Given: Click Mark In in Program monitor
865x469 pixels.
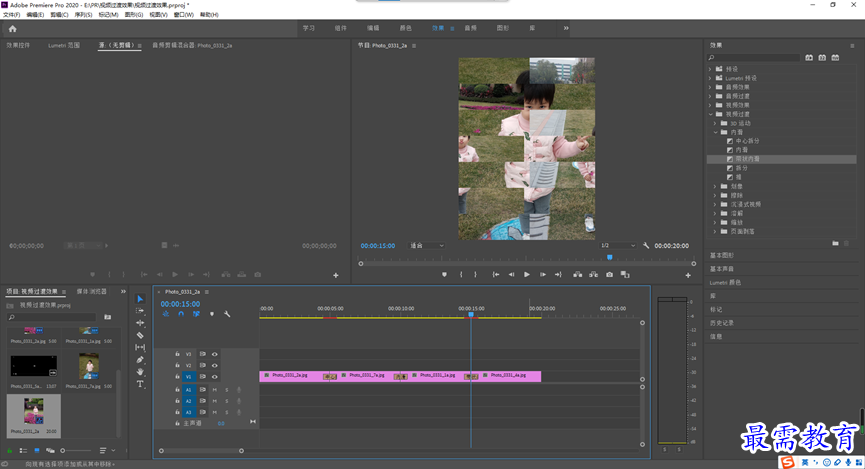Looking at the screenshot, I should (x=461, y=274).
